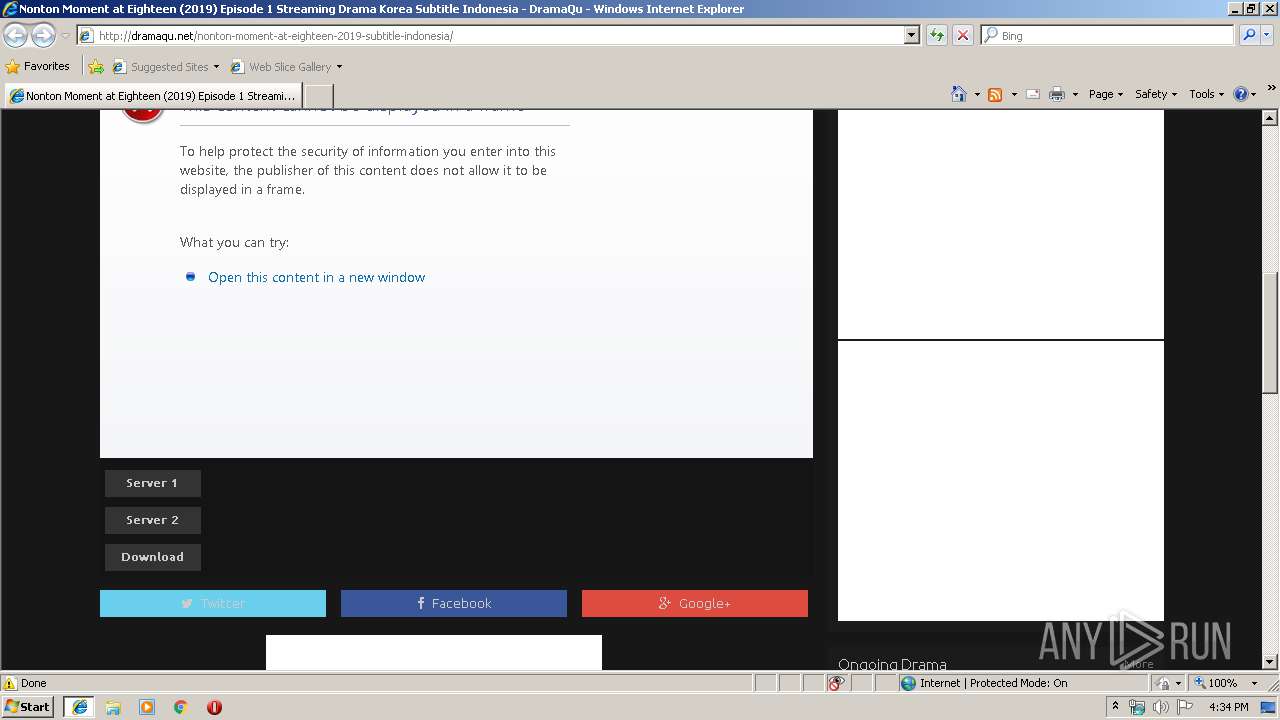
Task: Open the Favorites star button
Action: click(x=38, y=67)
